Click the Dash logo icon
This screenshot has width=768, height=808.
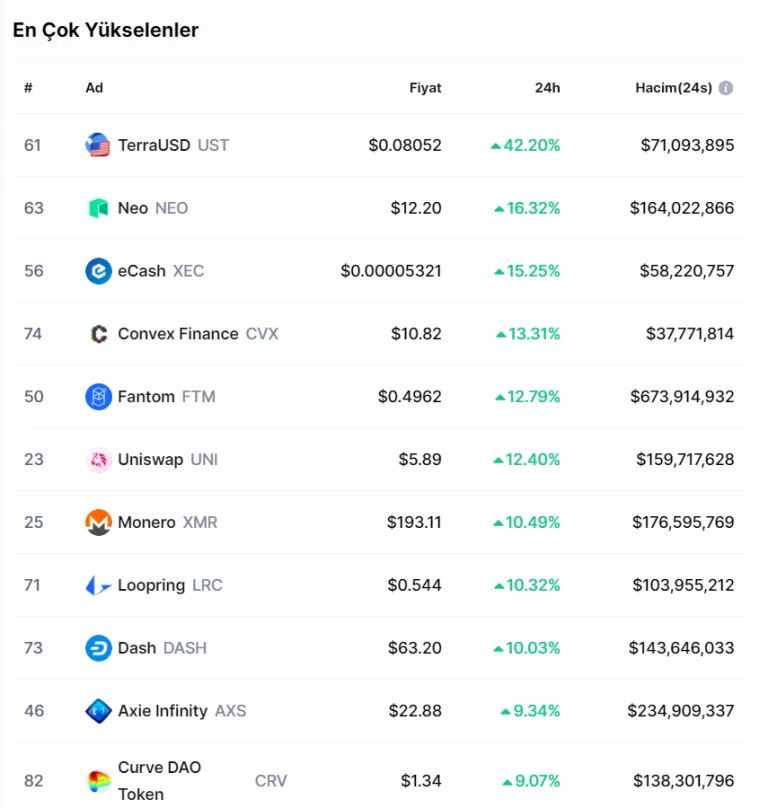pos(98,648)
